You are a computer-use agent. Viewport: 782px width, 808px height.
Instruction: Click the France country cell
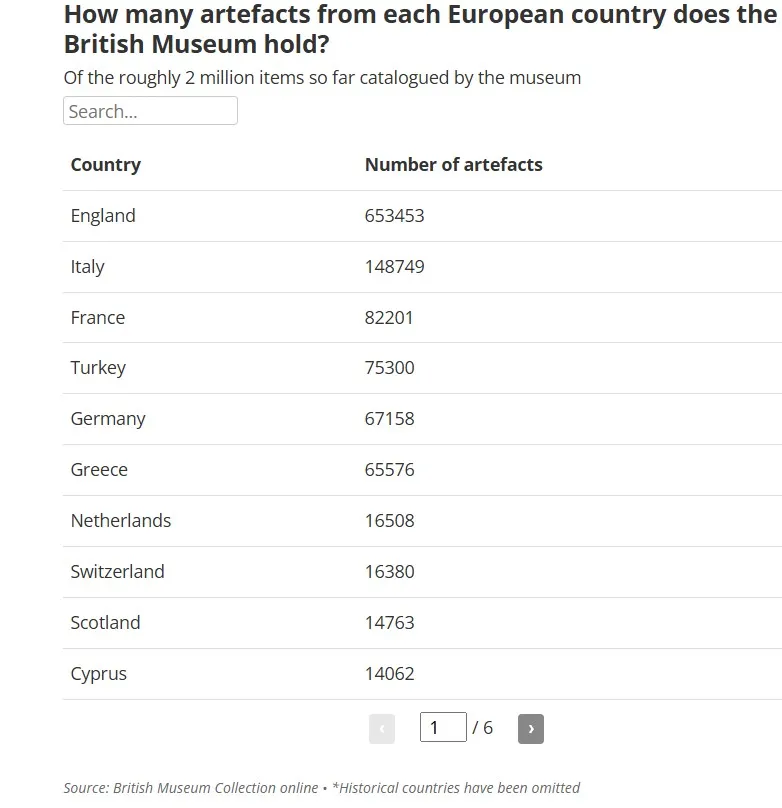coord(98,317)
